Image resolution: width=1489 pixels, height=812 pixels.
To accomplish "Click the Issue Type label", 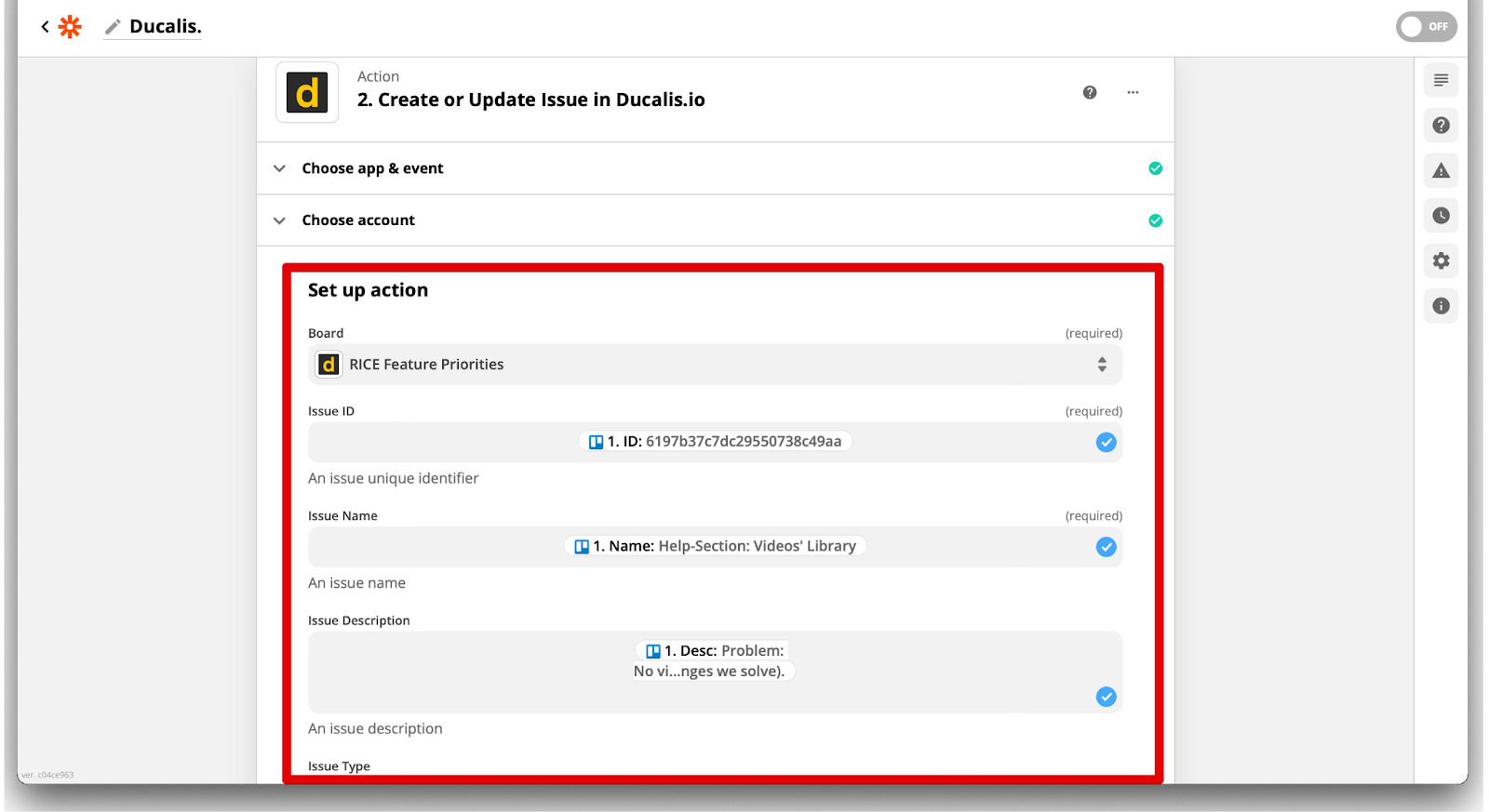I will tap(339, 766).
